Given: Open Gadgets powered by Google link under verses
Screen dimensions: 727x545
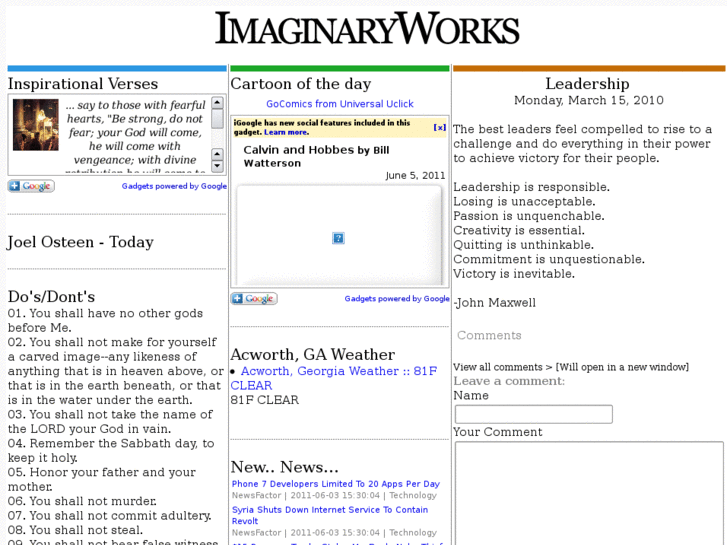Looking at the screenshot, I should 174,186.
